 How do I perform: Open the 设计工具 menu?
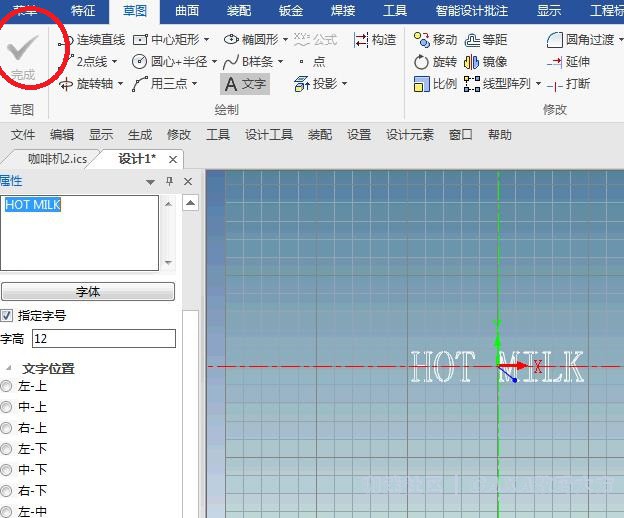tap(269, 135)
